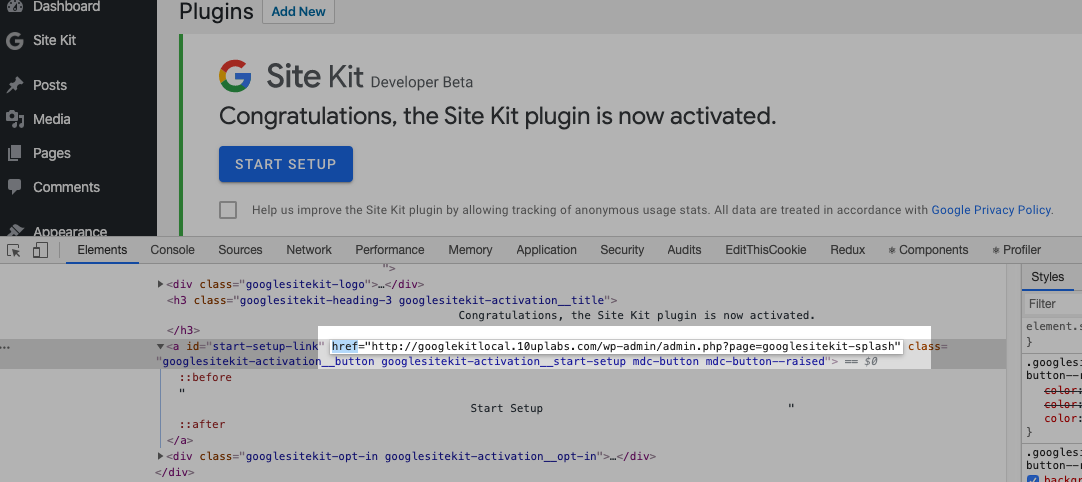The height and width of the screenshot is (482, 1082).
Task: Click the googlesitekit-splash URL attribute value
Action: coord(633,346)
